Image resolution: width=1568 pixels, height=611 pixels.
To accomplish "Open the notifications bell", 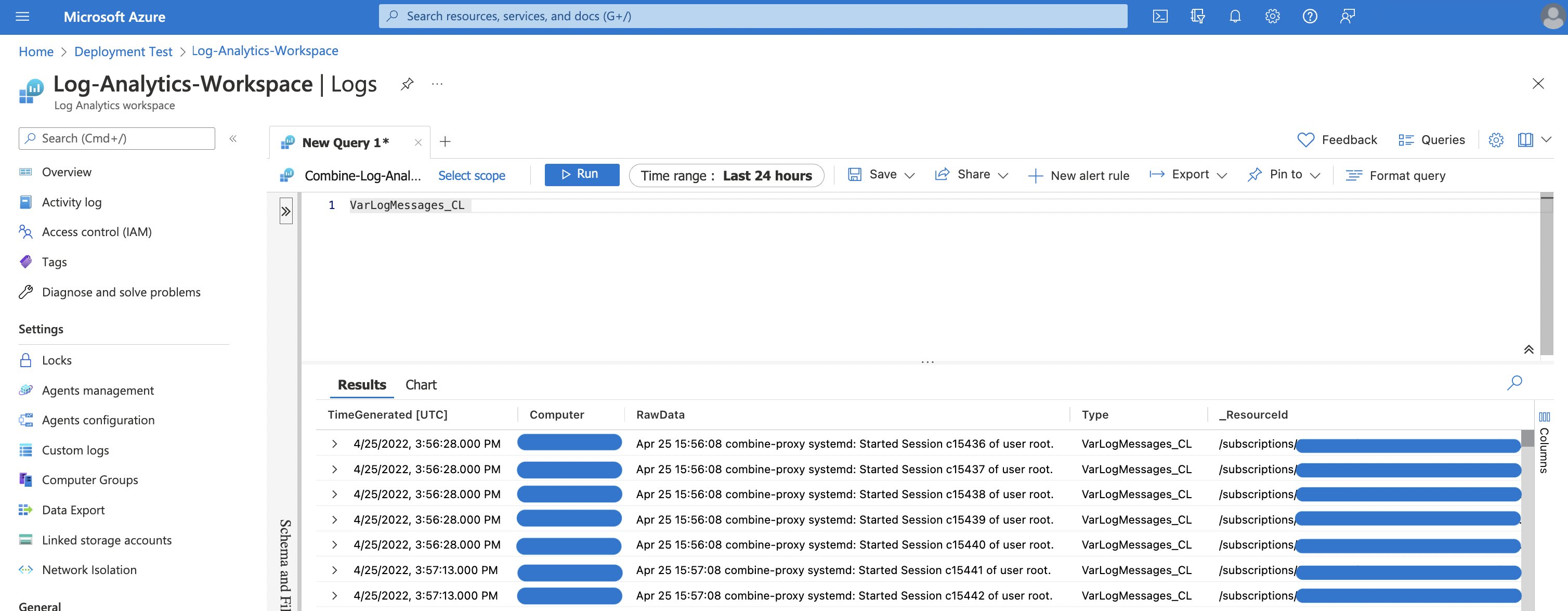I will point(1235,17).
